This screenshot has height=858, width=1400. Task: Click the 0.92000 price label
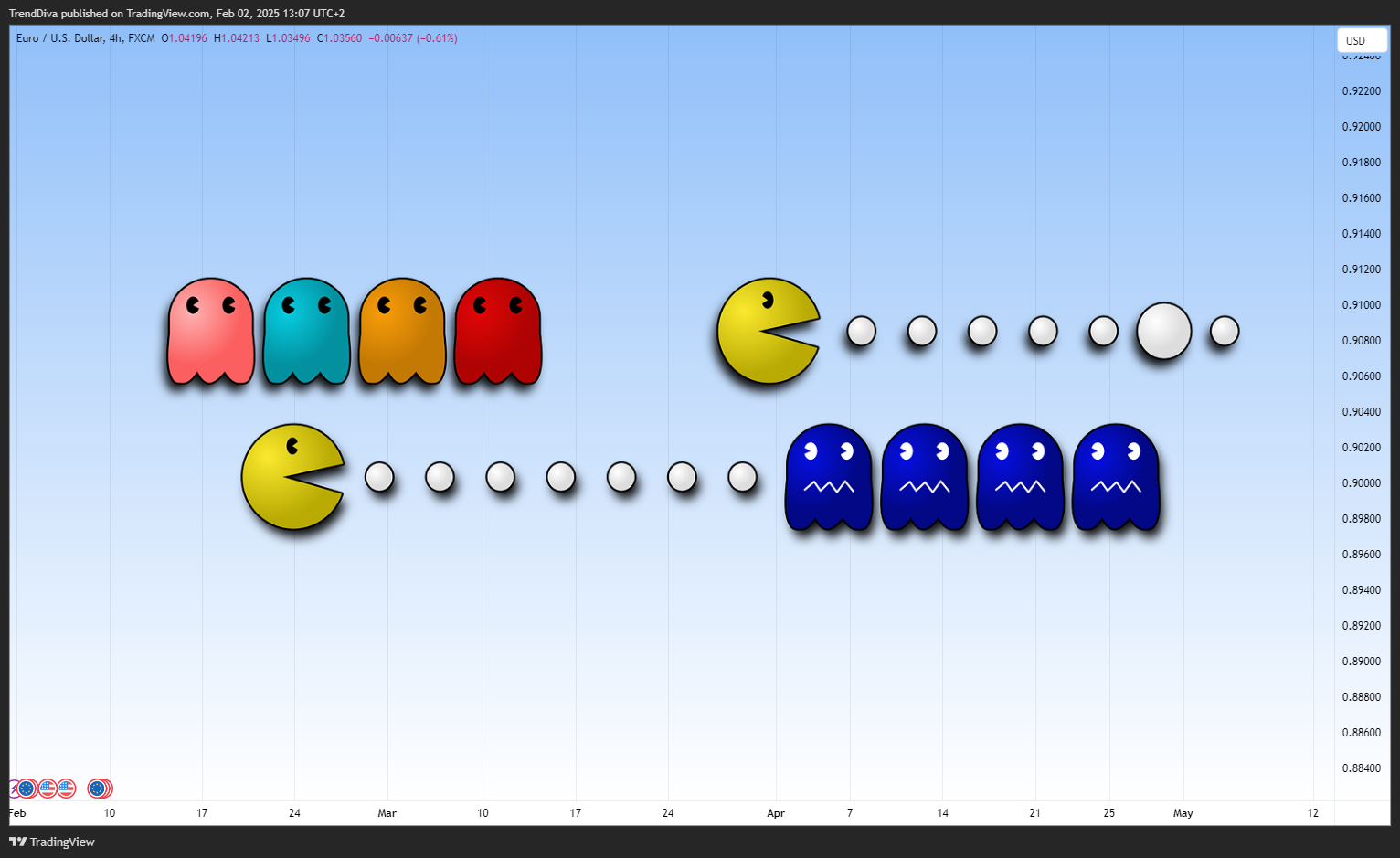(1362, 127)
